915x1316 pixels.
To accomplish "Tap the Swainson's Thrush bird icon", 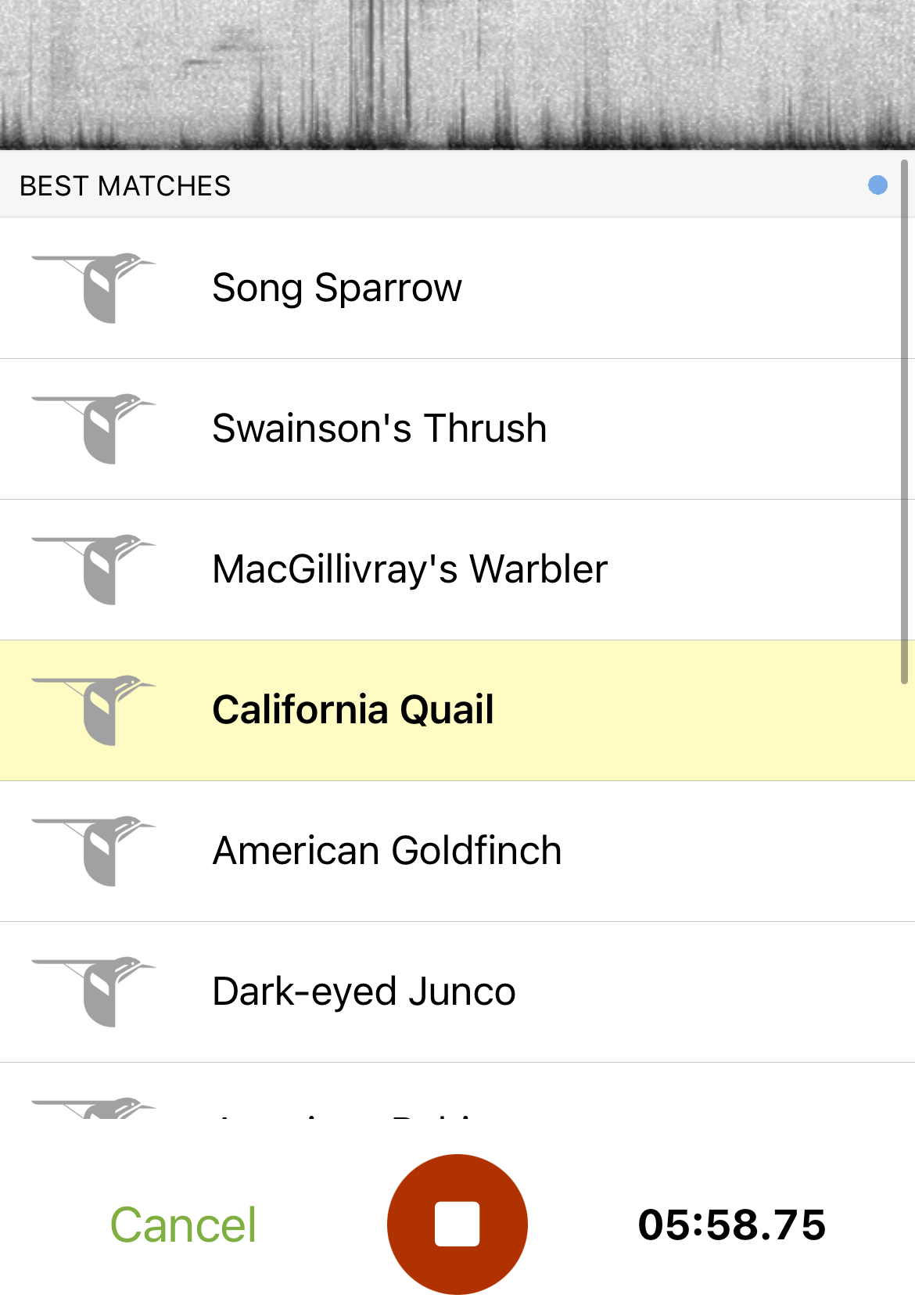I will click(x=94, y=429).
